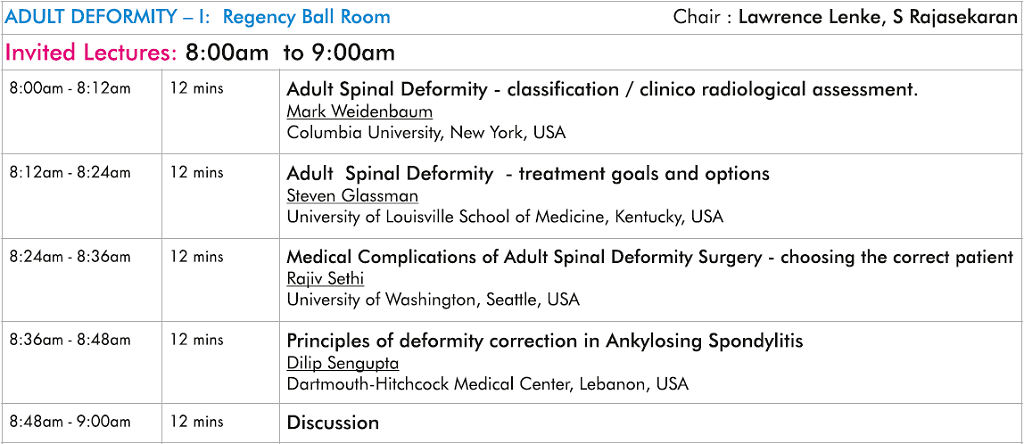Click the Discussion row title
This screenshot has height=444, width=1024.
point(332,422)
